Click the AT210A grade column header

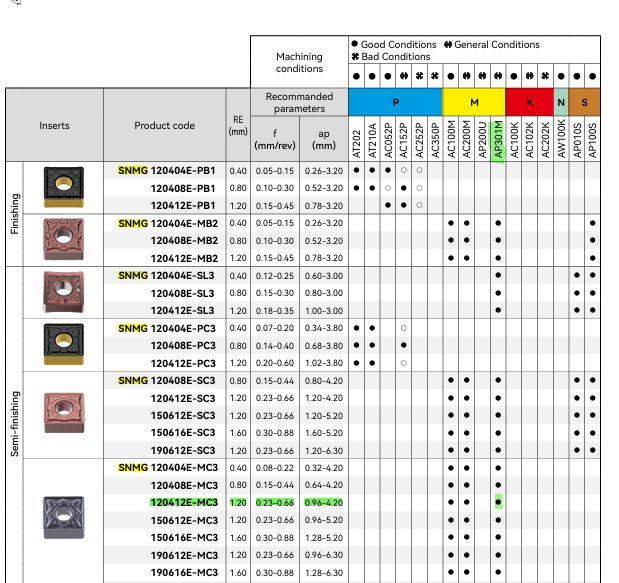tap(372, 140)
